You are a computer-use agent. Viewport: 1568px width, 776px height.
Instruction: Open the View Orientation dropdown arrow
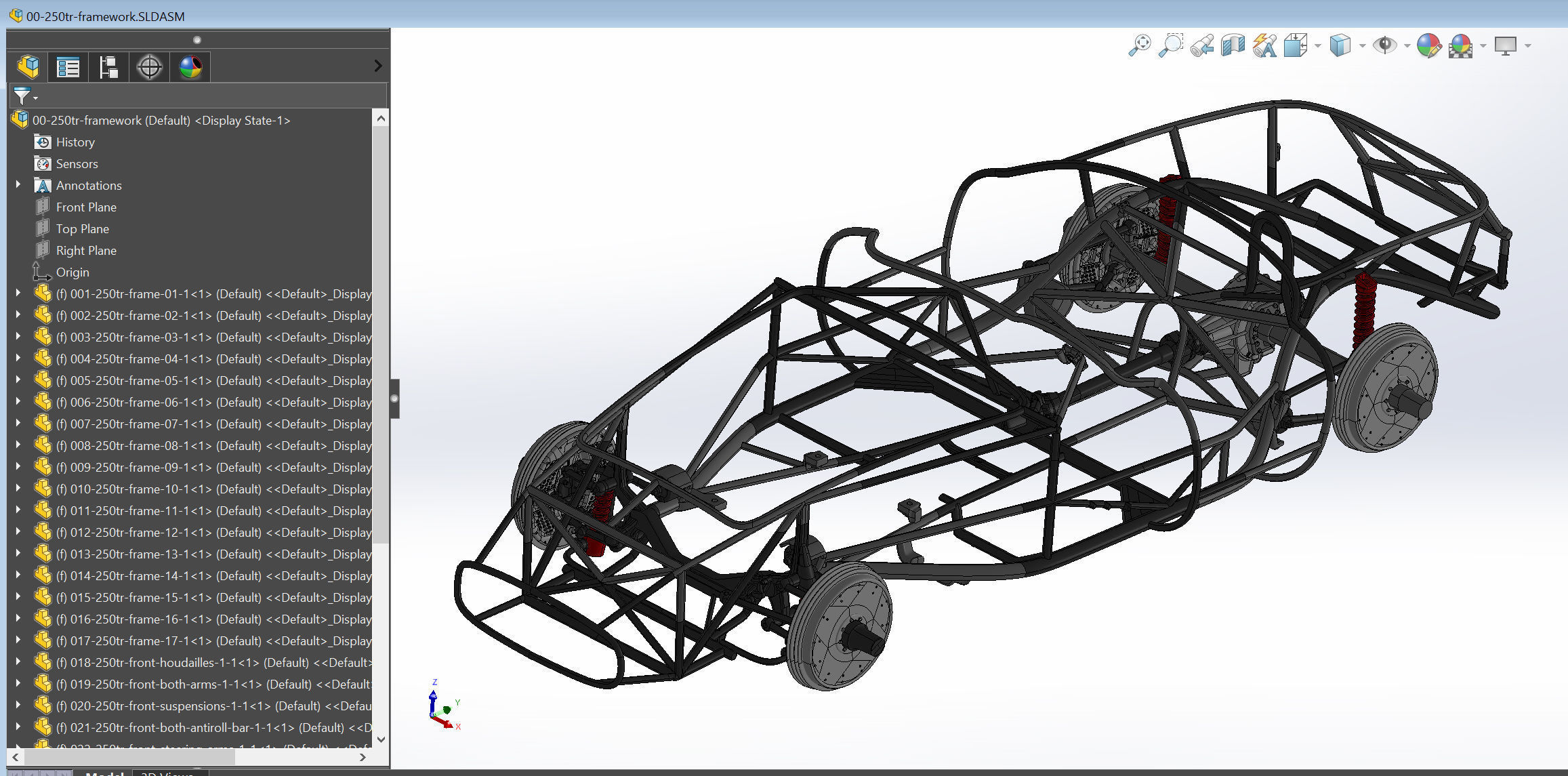click(x=1318, y=46)
